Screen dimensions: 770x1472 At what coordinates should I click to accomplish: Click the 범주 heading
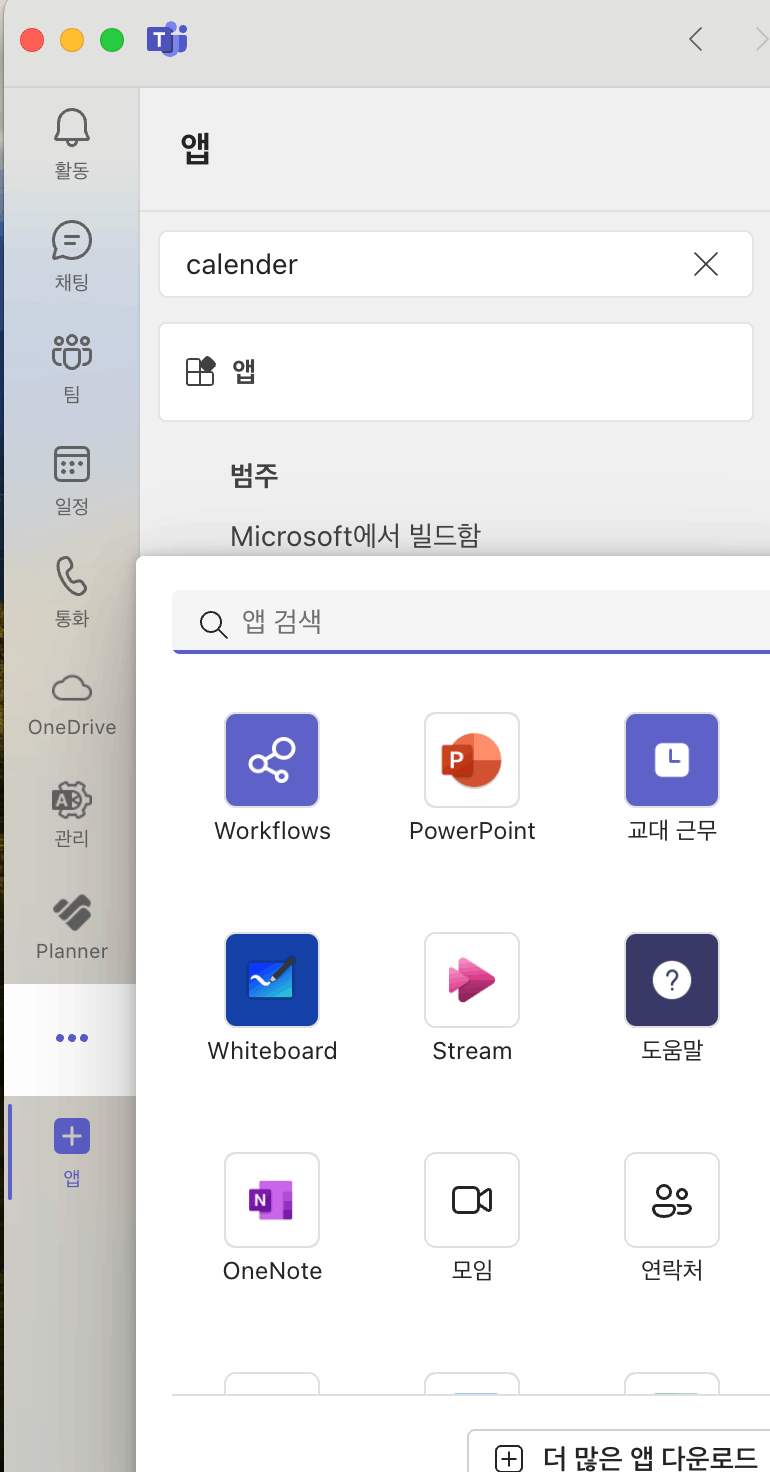coord(254,476)
